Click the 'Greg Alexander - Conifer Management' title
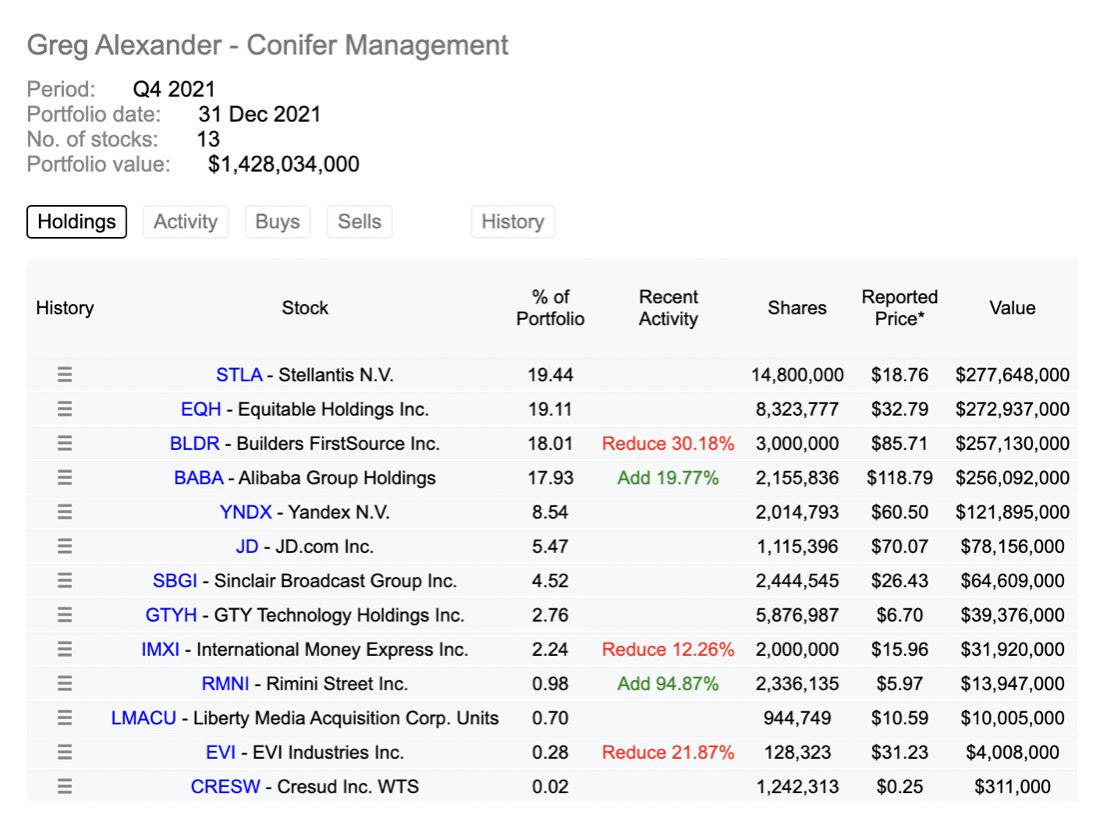Screen dimensions: 1112x840 pyautogui.click(x=267, y=45)
